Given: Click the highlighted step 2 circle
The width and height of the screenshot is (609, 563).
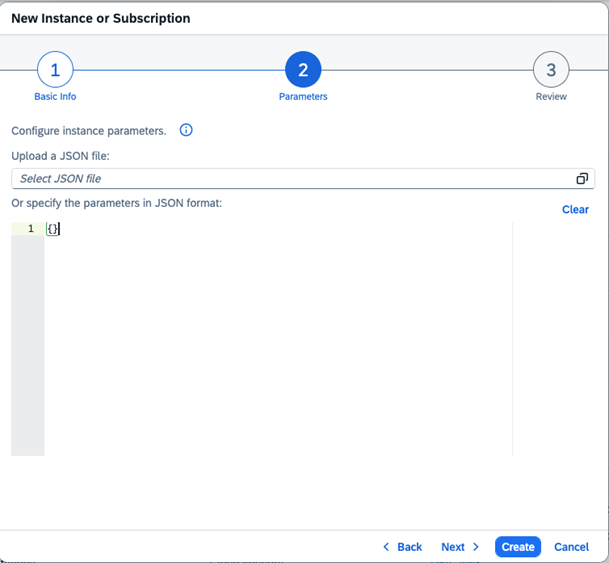Looking at the screenshot, I should pos(303,70).
